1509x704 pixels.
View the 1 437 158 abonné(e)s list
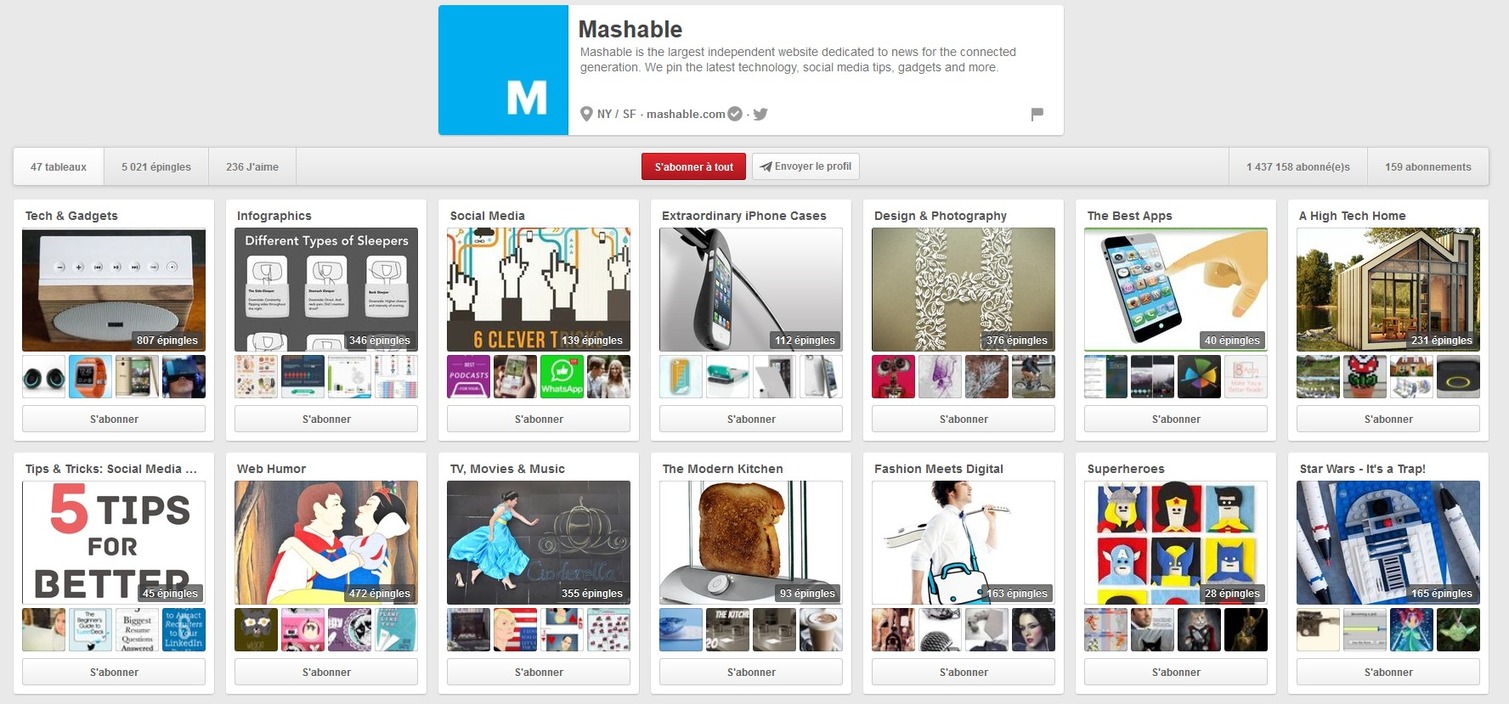1298,167
